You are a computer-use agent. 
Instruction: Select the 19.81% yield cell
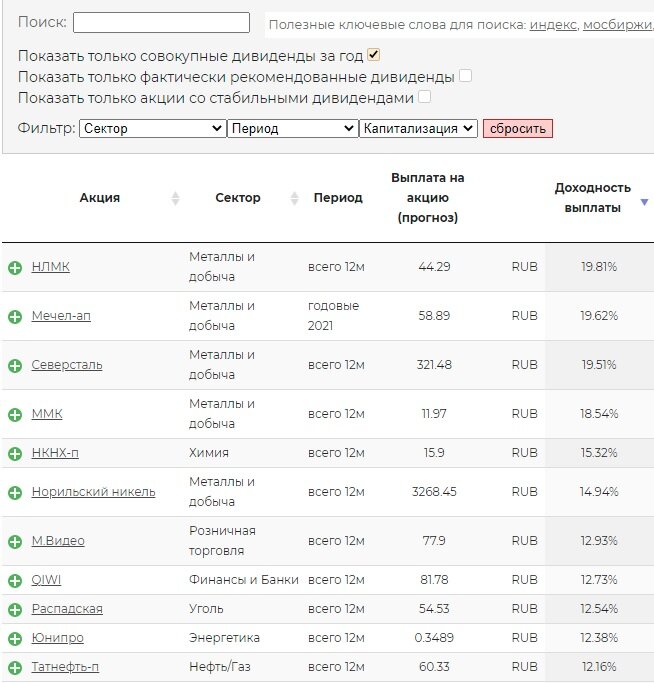599,267
